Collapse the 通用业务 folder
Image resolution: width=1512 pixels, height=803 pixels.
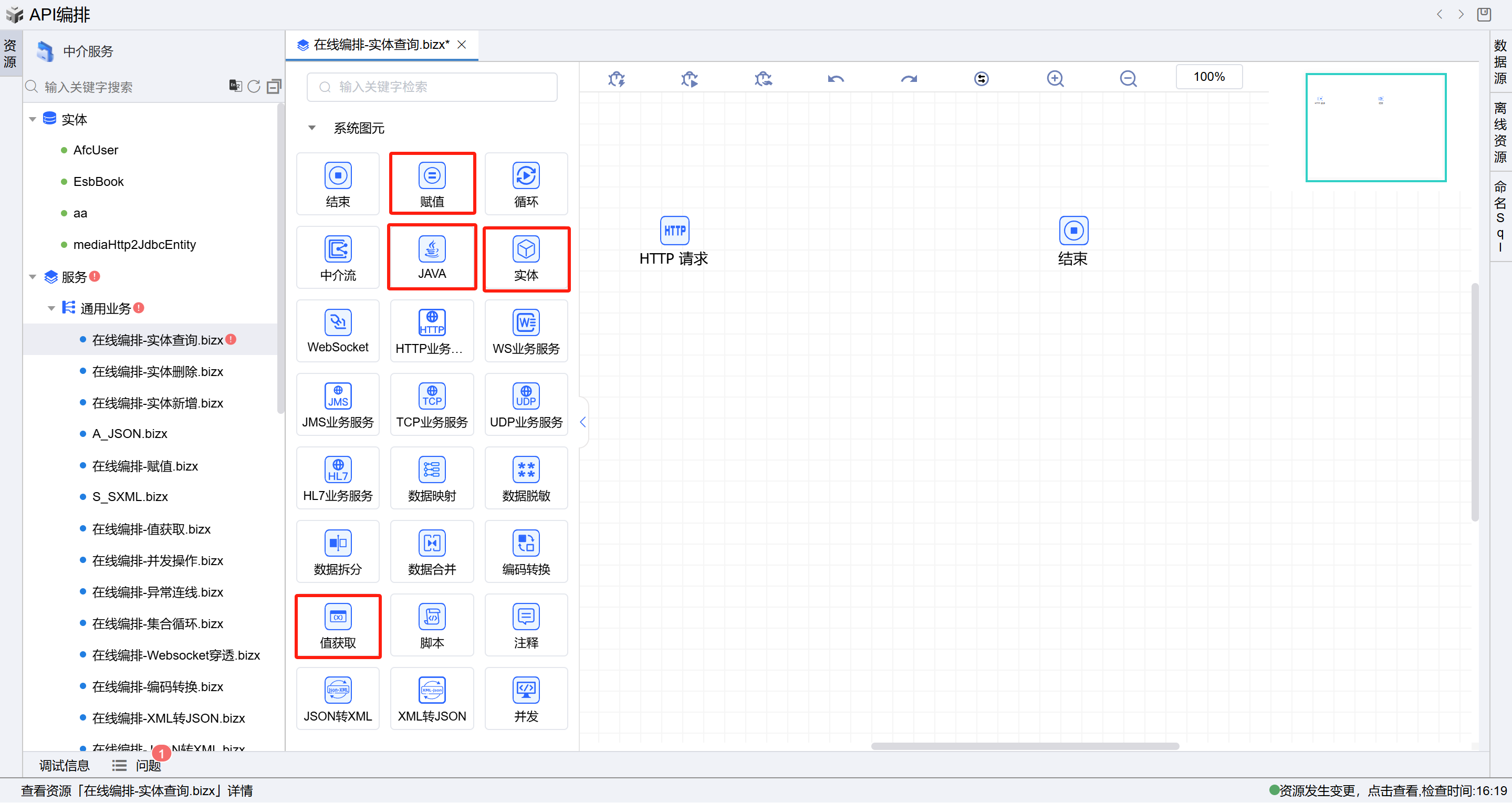click(51, 309)
